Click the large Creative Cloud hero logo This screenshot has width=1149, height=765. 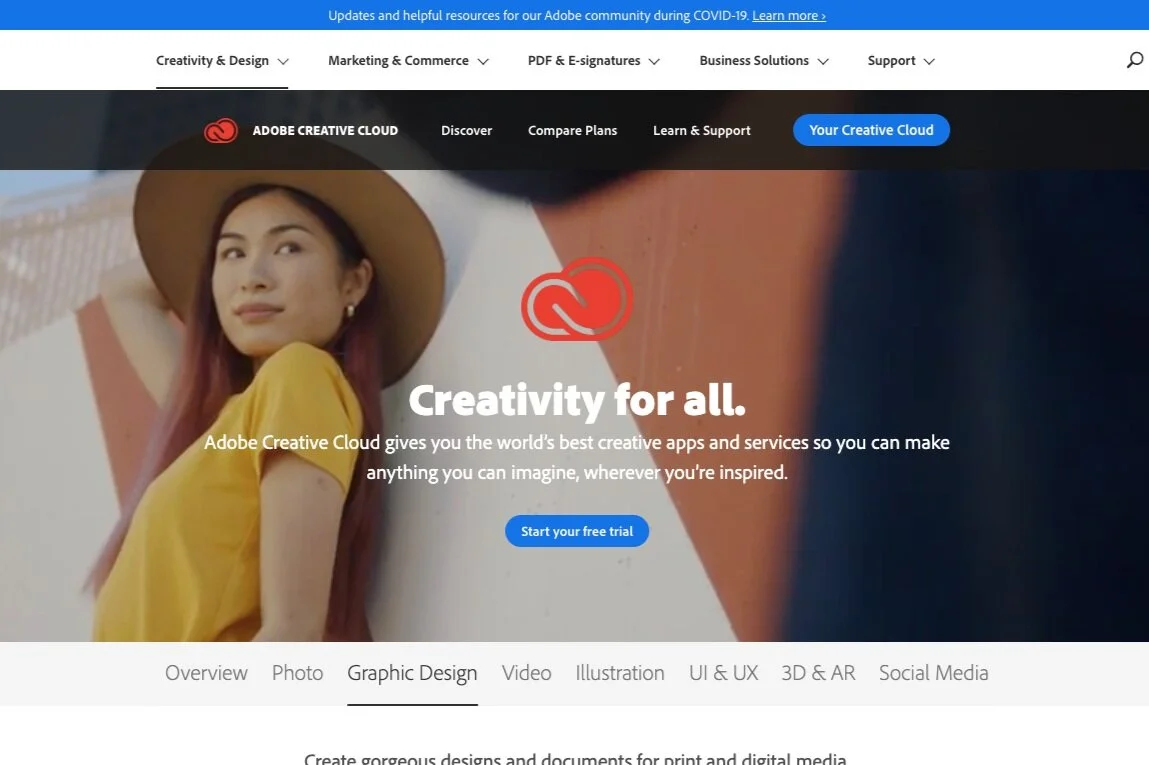[x=577, y=299]
